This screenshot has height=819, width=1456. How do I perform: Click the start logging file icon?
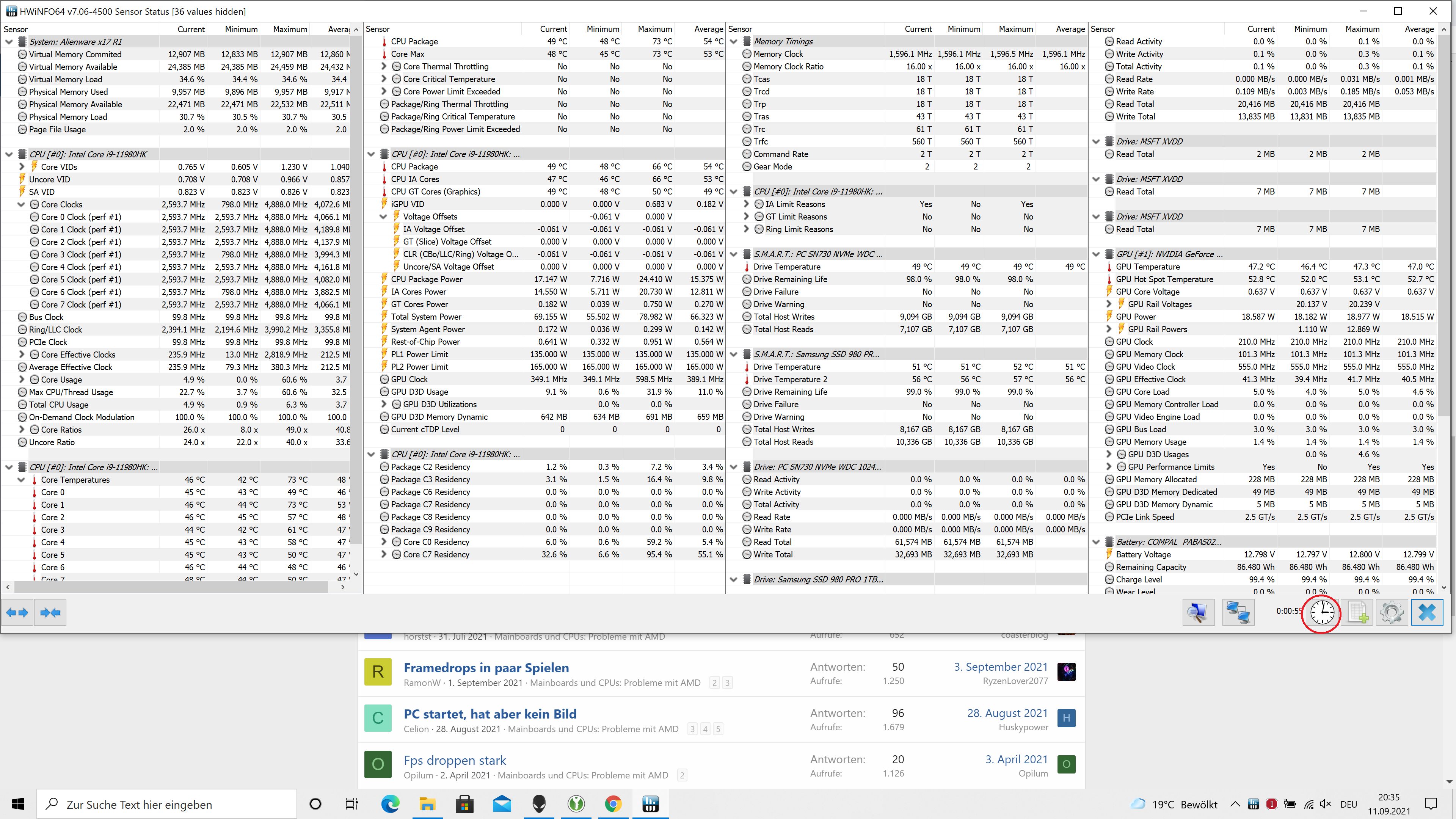coord(1358,613)
